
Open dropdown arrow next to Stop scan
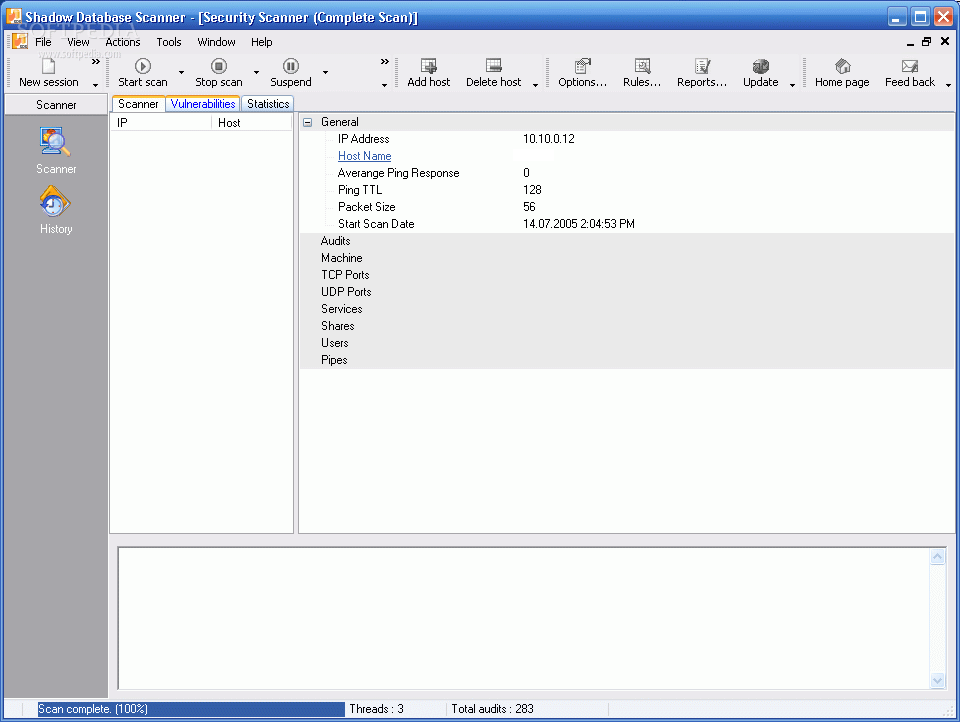pyautogui.click(x=257, y=72)
